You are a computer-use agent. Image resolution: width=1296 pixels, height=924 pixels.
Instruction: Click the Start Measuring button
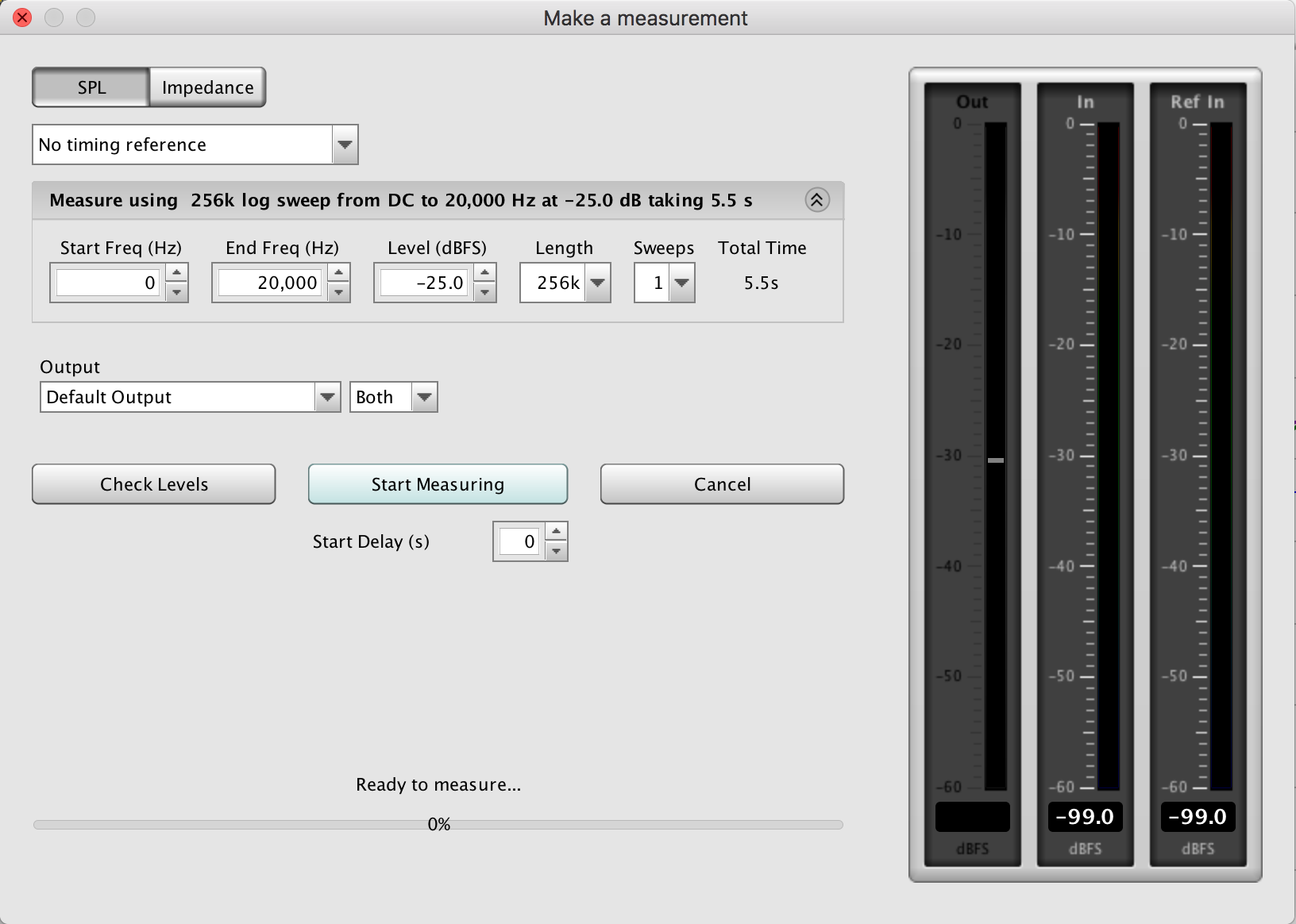tap(438, 484)
